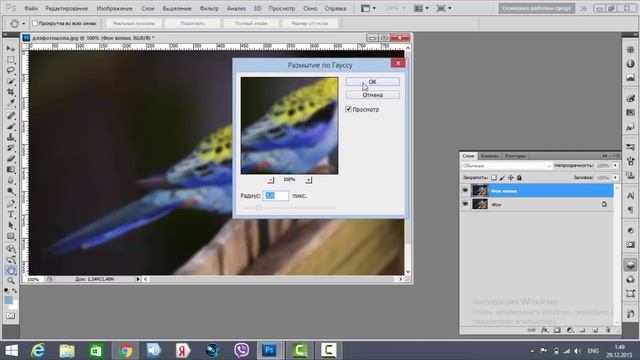
Task: Zoom out the Gaussian blur preview
Action: tap(271, 180)
